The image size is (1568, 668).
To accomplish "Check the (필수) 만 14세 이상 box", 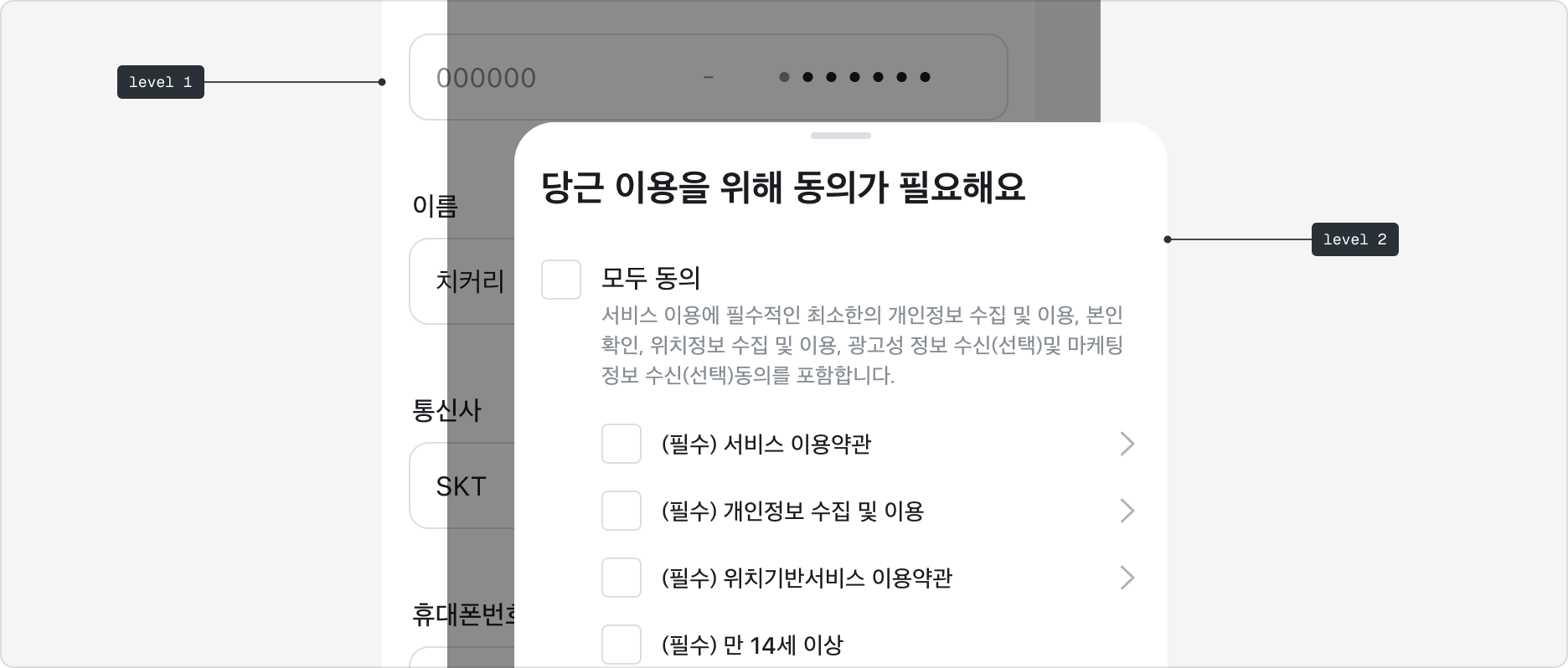I will click(621, 645).
